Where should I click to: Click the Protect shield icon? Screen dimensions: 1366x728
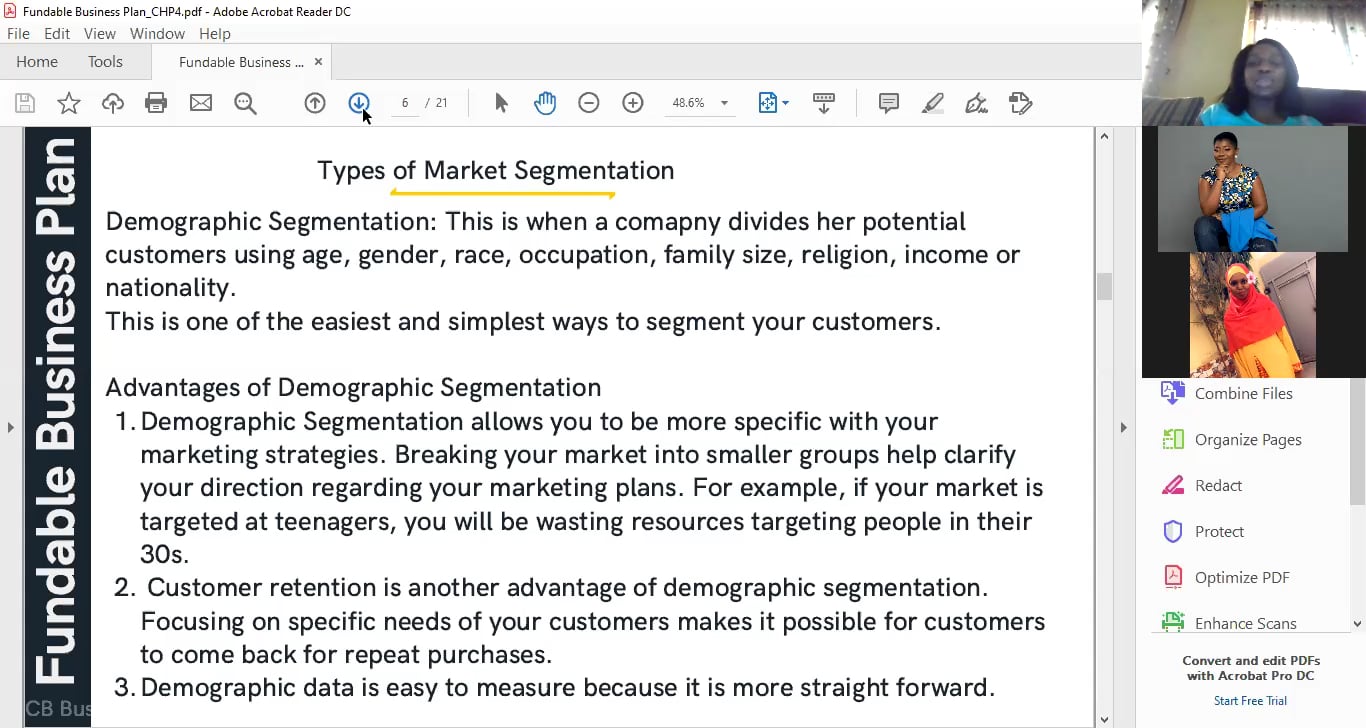[x=1173, y=531]
